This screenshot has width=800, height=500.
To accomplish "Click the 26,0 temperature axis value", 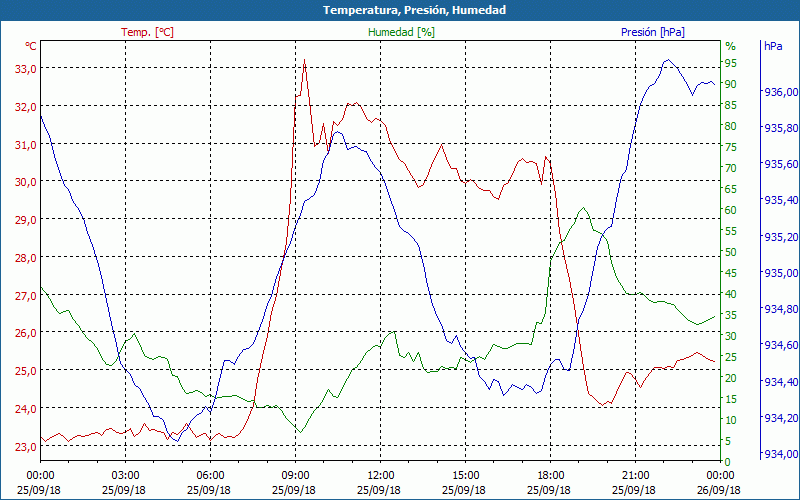I will pos(26,333).
